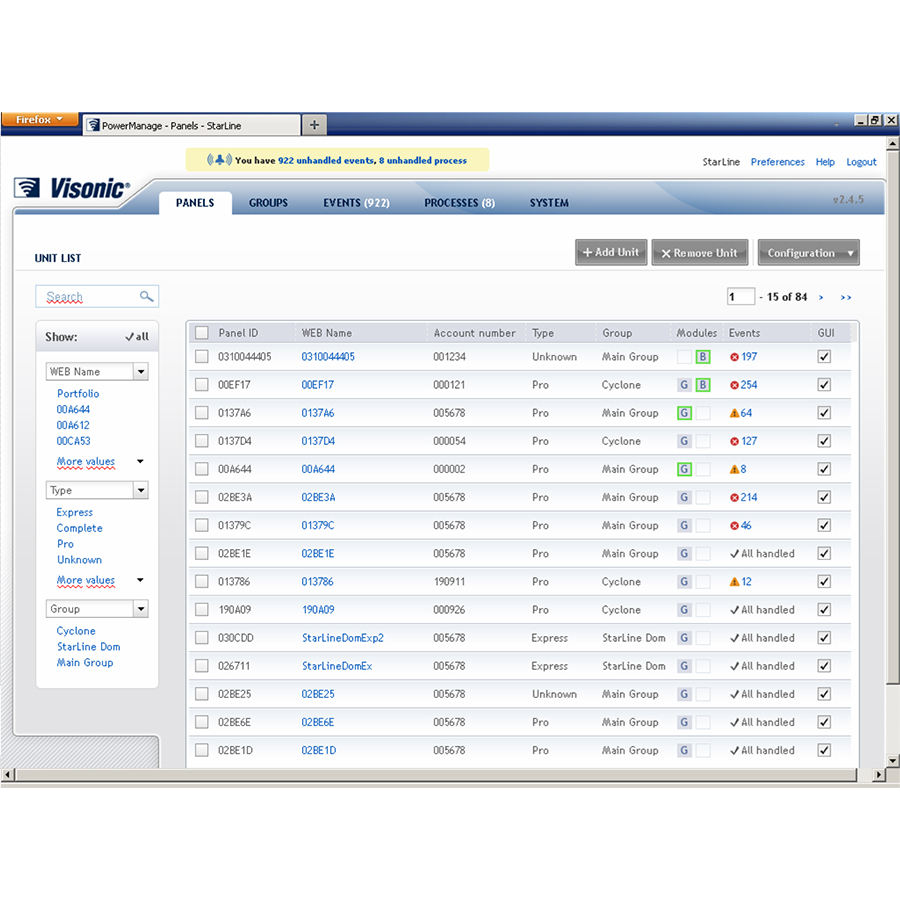Viewport: 900px width, 900px height.
Task: Click the Remove Unit button
Action: pyautogui.click(x=700, y=253)
